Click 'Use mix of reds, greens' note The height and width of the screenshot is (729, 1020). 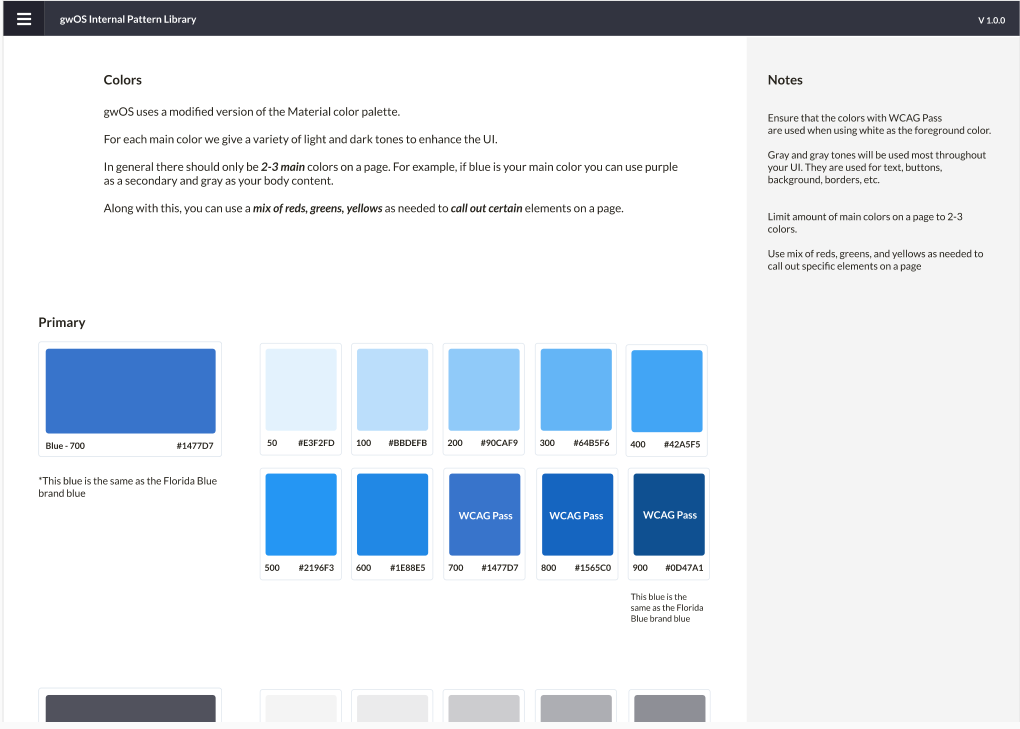[x=876, y=260]
